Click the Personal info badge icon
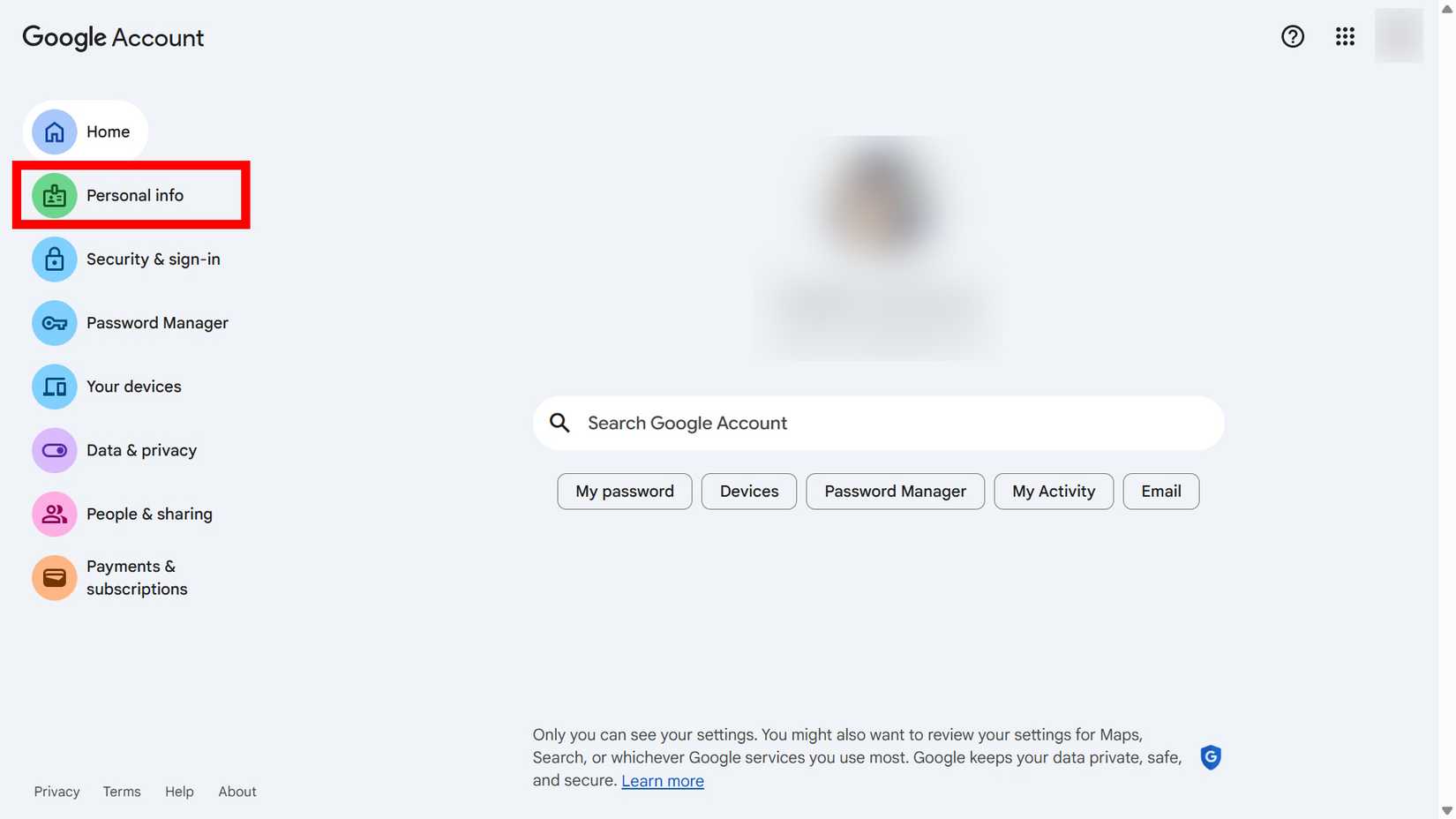 pyautogui.click(x=54, y=195)
